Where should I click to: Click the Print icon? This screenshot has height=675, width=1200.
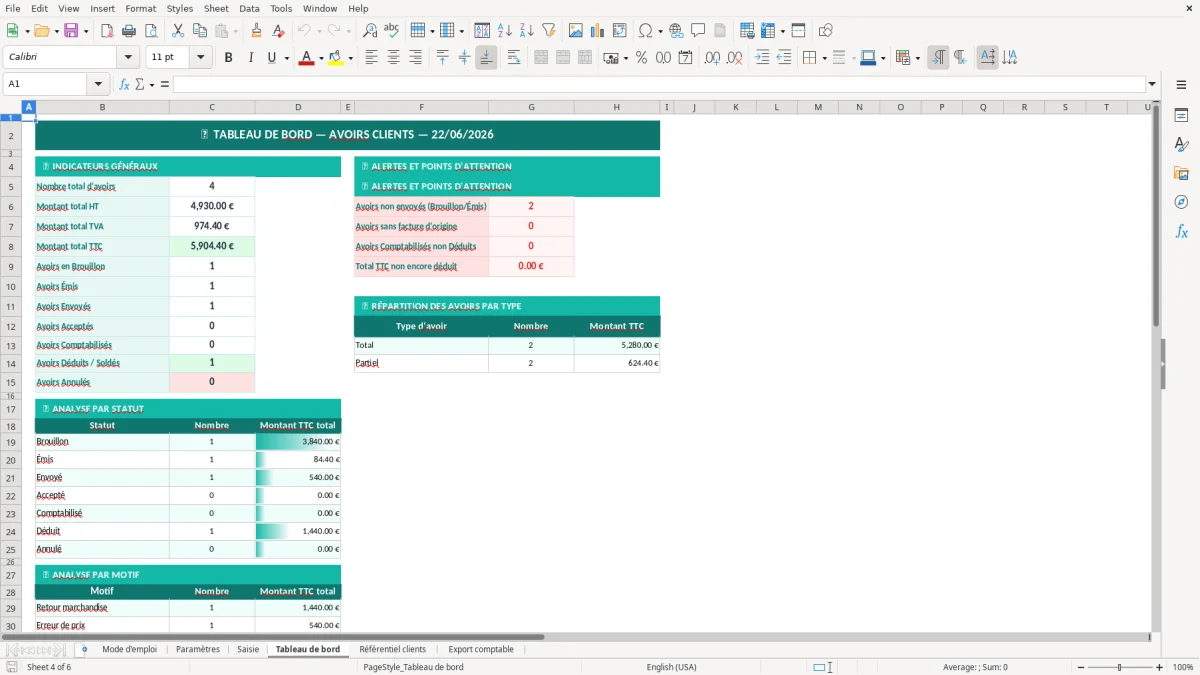[129, 31]
